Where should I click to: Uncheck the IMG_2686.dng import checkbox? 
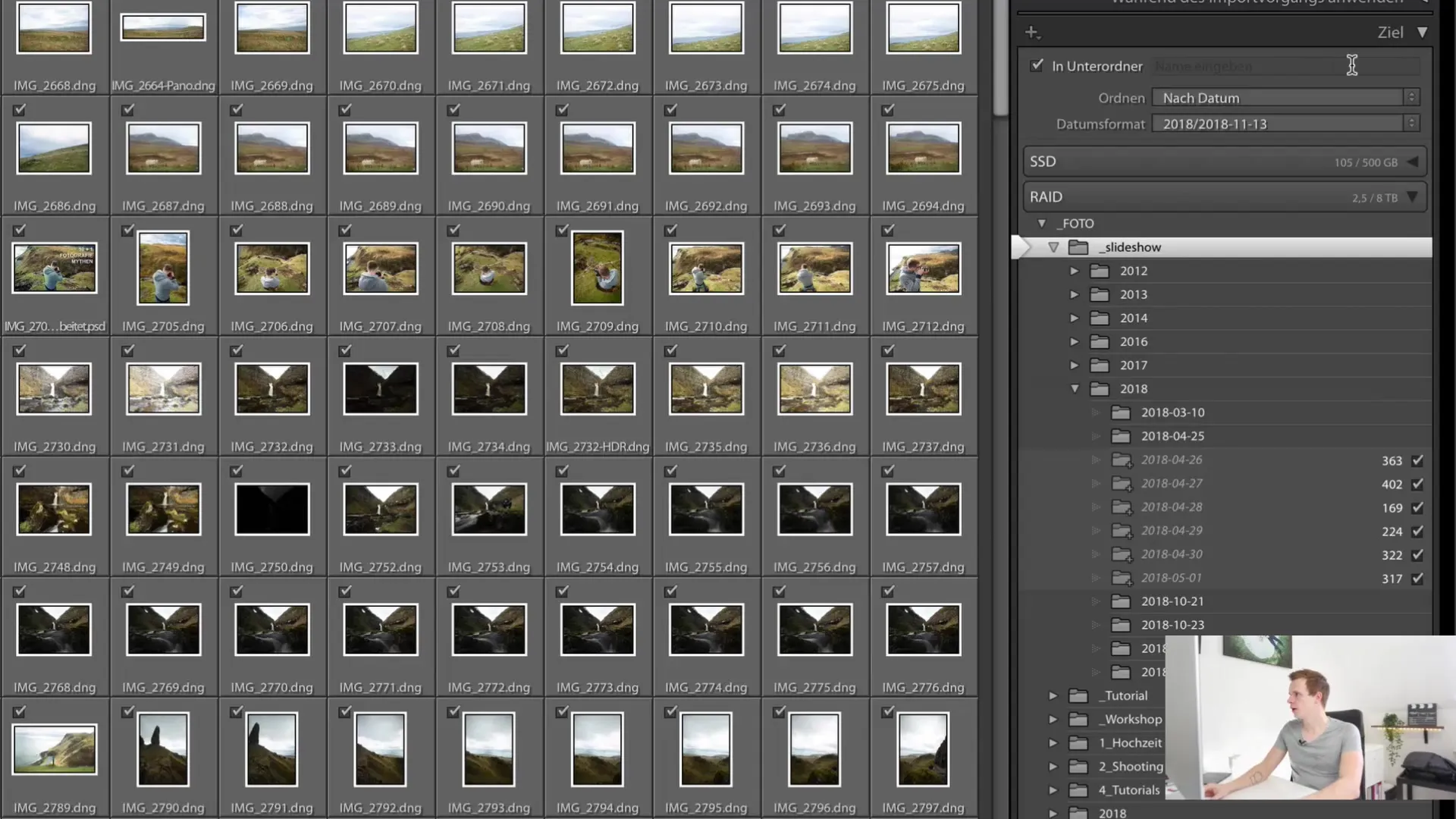(19, 109)
